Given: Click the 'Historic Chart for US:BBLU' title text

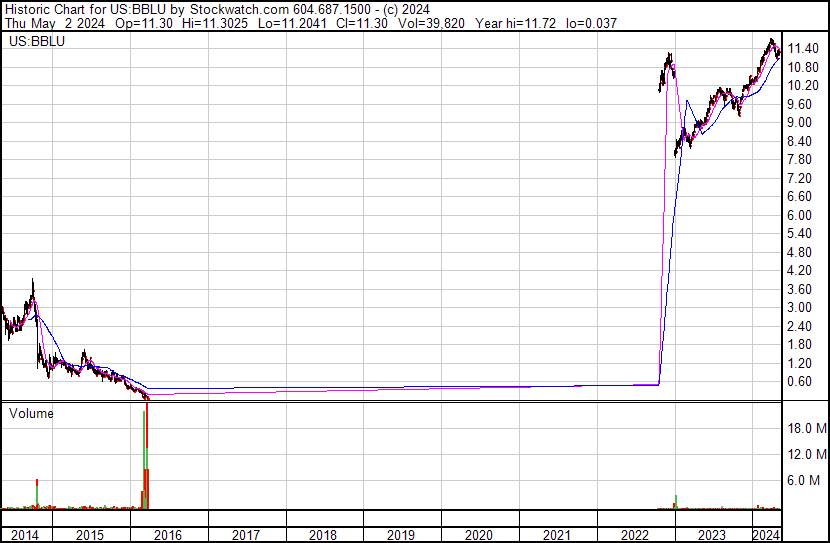Looking at the screenshot, I should pyautogui.click(x=86, y=10).
